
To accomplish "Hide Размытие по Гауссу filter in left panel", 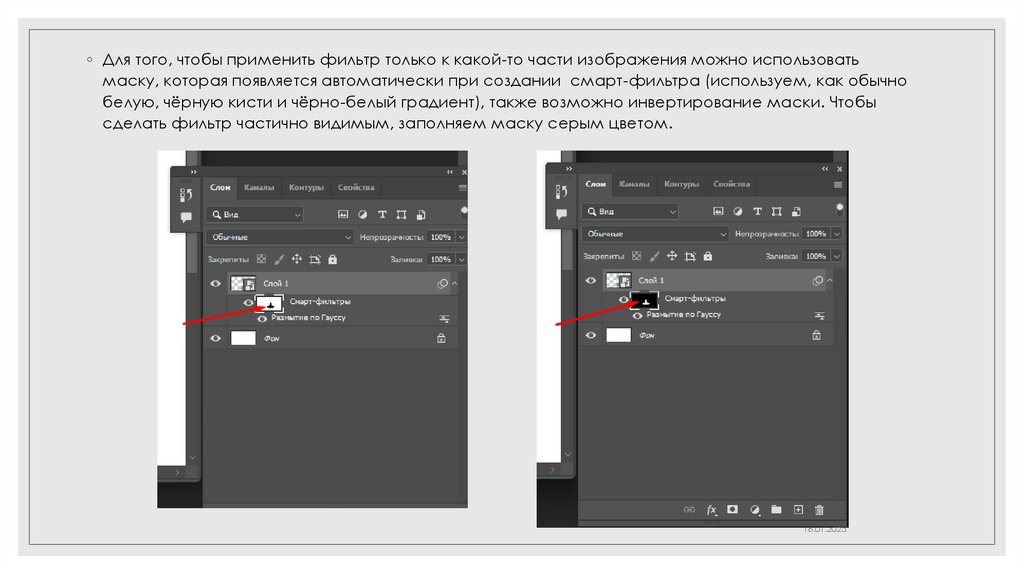I will click(262, 319).
